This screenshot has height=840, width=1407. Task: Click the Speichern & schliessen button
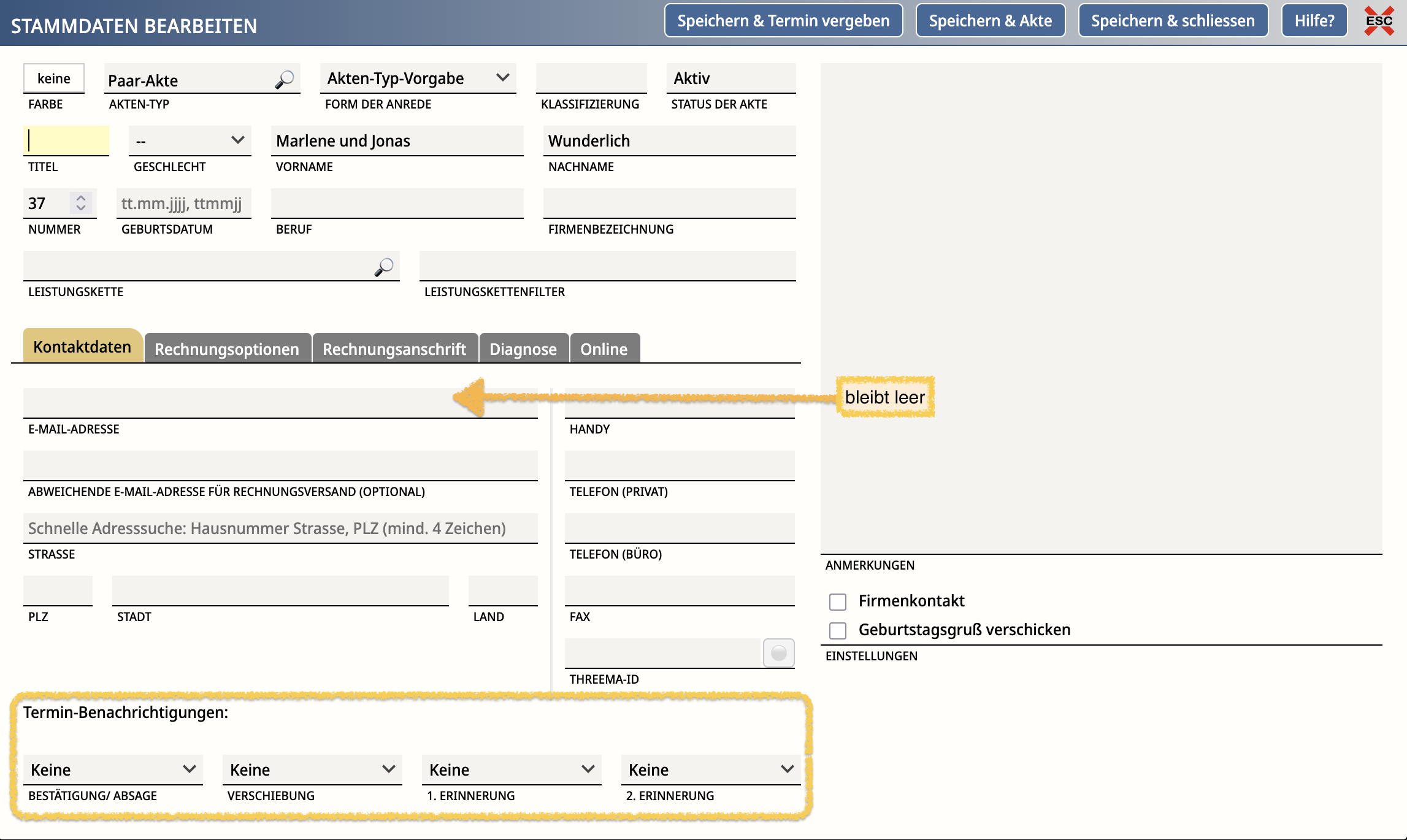tap(1173, 21)
